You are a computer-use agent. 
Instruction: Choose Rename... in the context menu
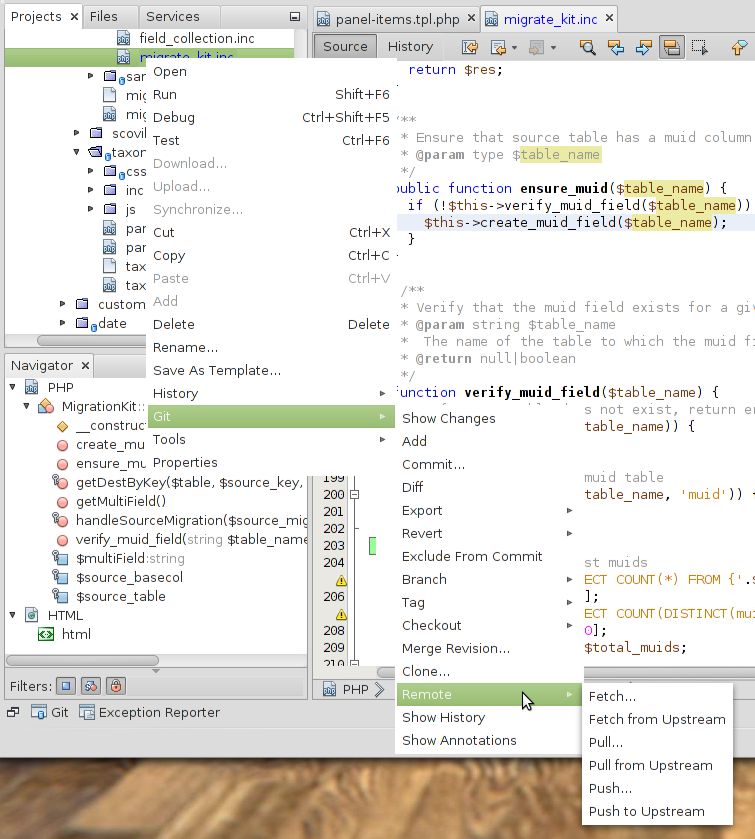point(270,348)
